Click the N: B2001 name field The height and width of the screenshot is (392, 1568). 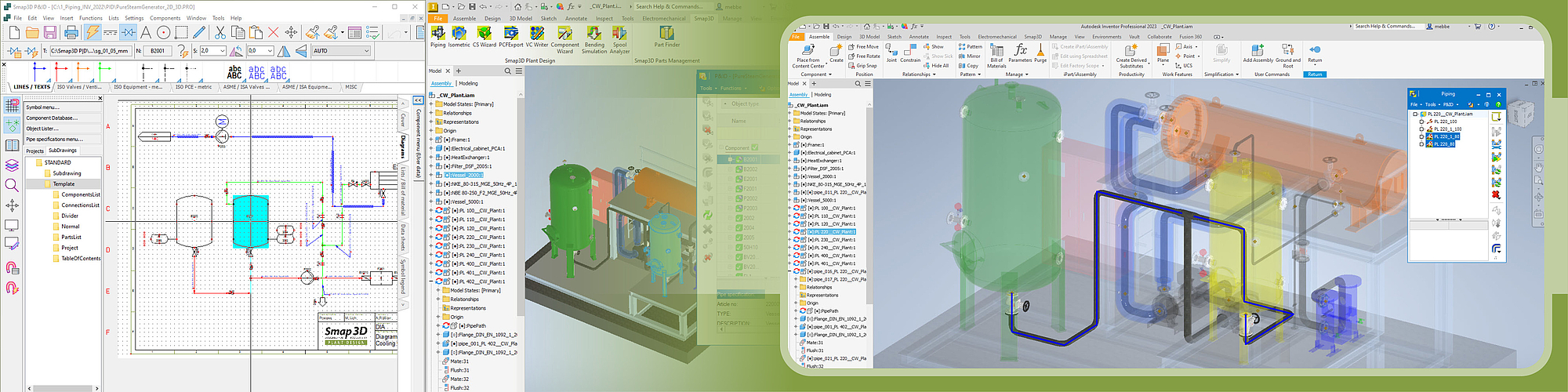click(159, 51)
